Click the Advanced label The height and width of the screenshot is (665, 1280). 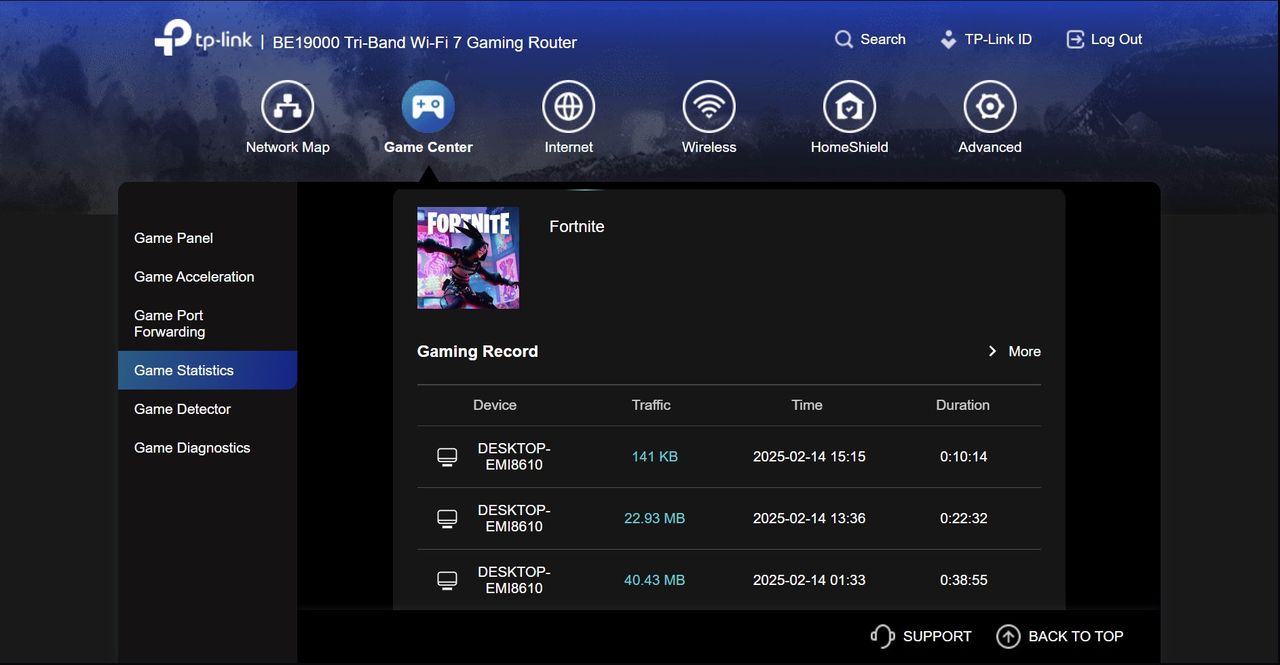tap(990, 147)
